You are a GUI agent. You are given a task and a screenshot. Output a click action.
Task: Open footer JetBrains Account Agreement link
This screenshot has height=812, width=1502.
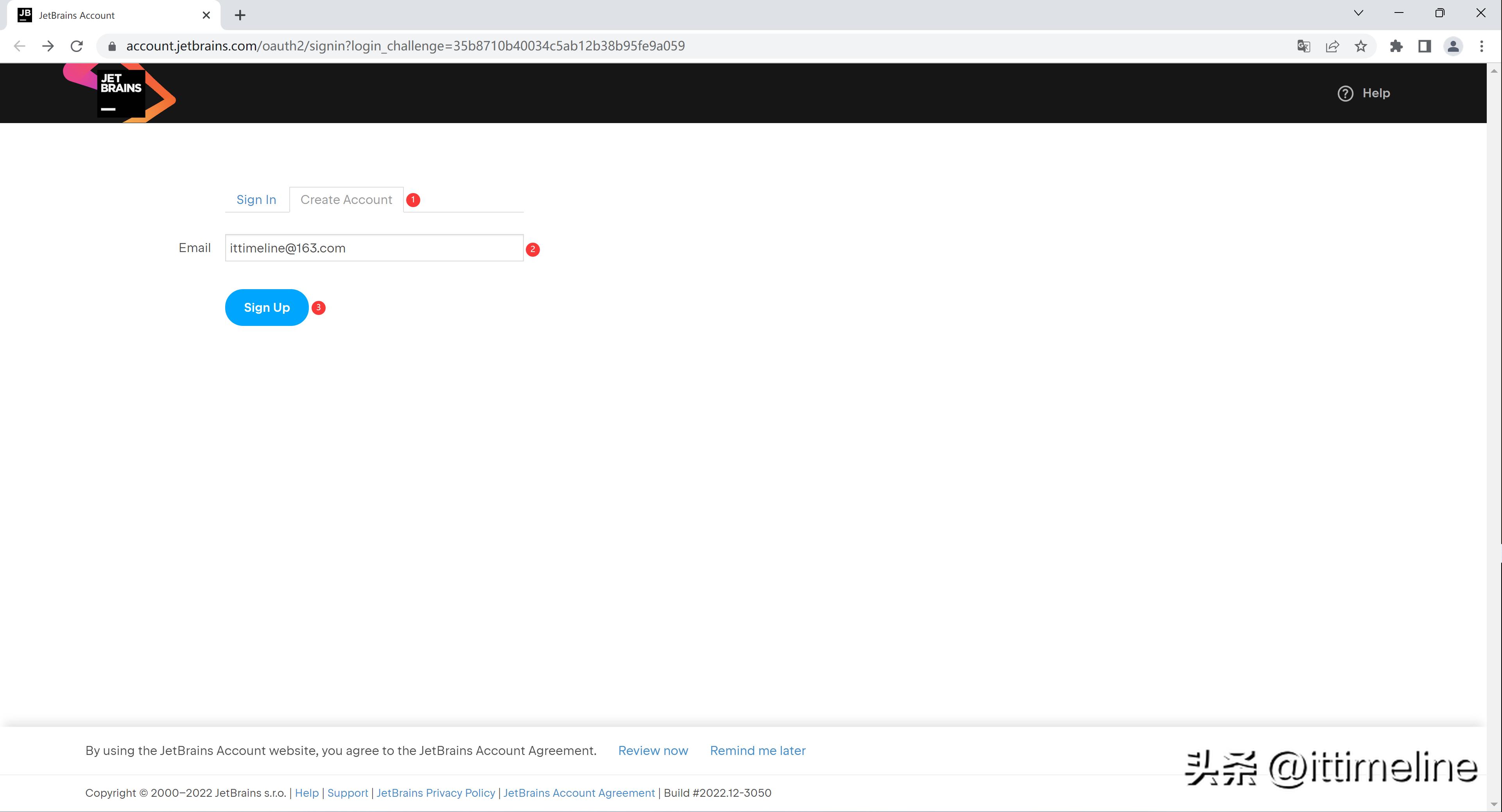pos(579,793)
